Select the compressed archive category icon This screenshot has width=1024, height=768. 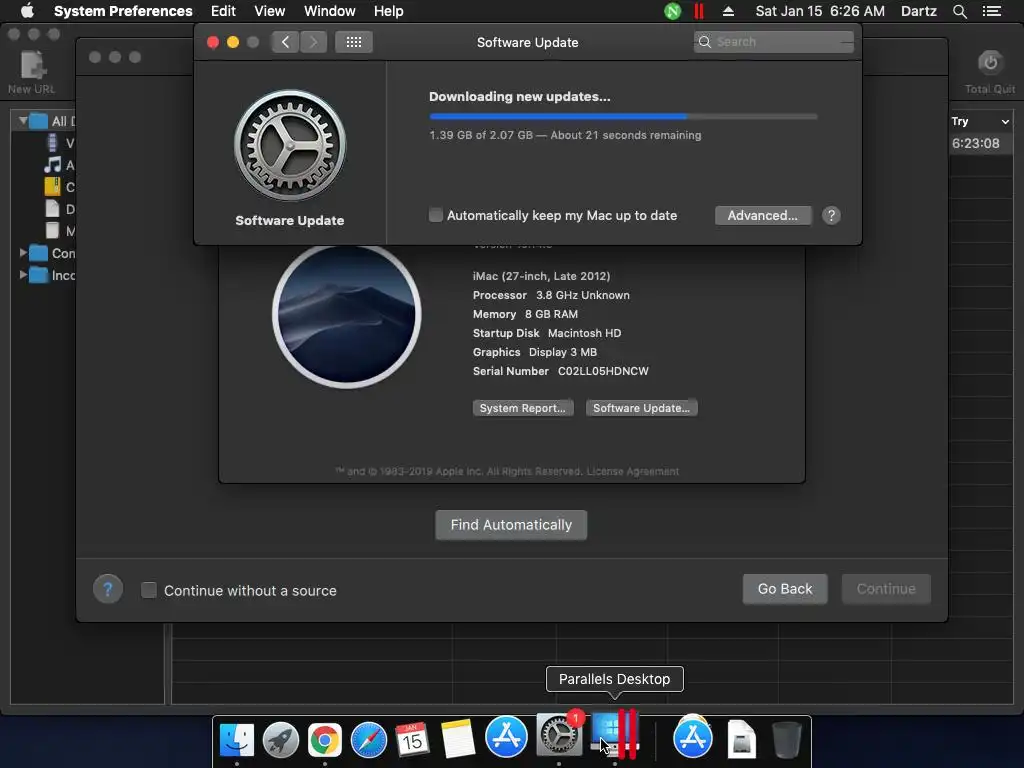point(52,187)
